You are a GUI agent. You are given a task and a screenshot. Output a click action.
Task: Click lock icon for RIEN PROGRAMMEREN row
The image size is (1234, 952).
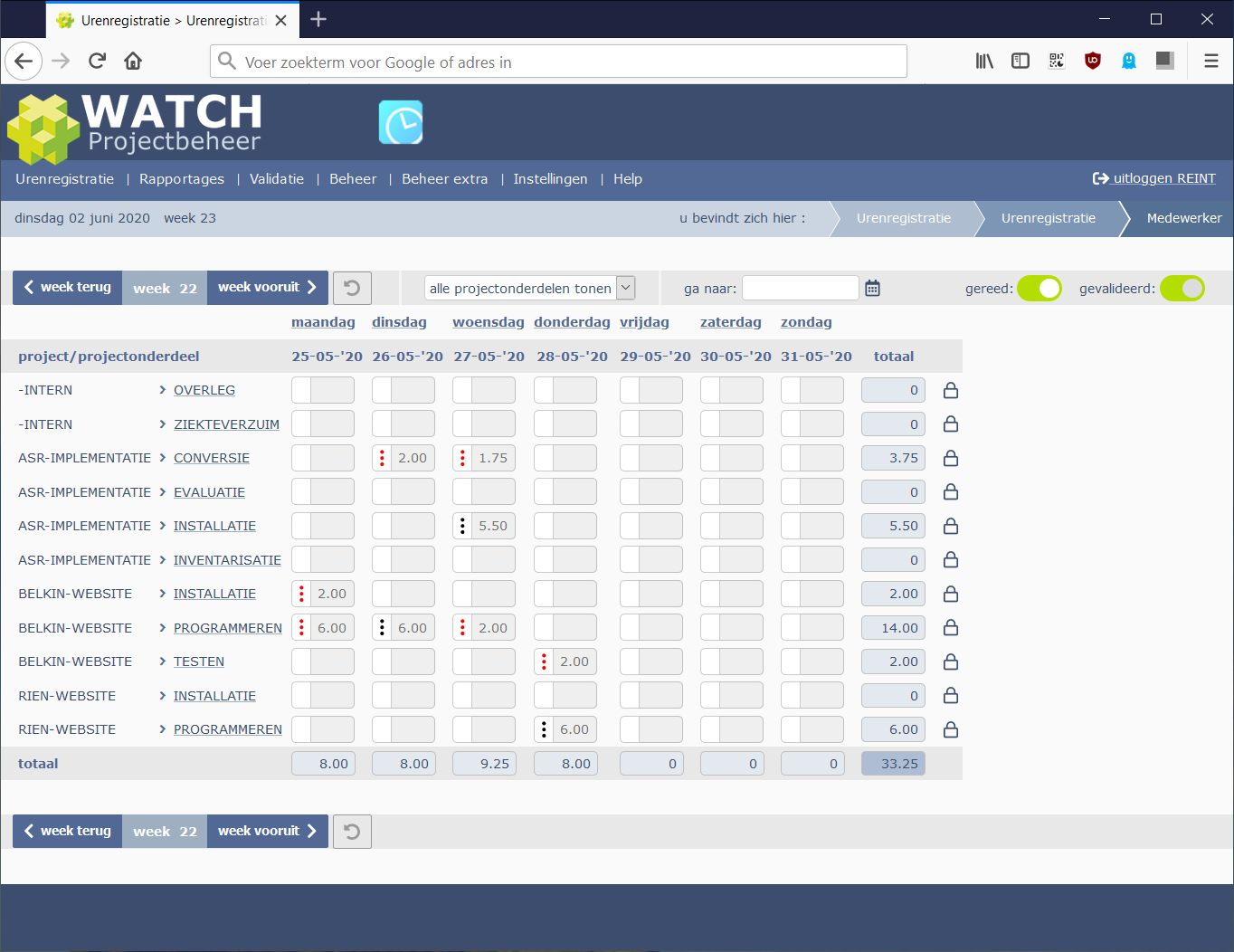pyautogui.click(x=951, y=729)
